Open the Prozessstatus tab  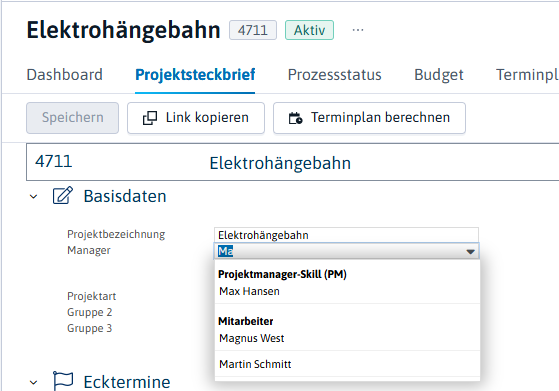(x=334, y=75)
